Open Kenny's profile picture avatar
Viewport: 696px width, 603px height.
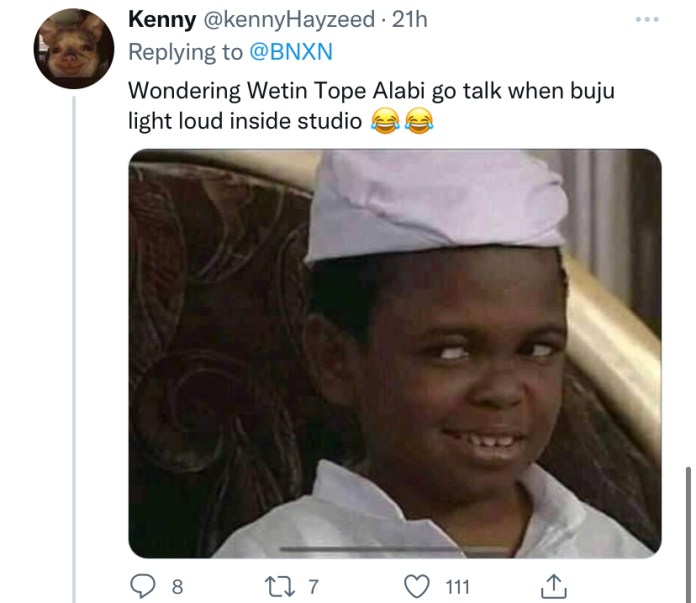[73, 50]
